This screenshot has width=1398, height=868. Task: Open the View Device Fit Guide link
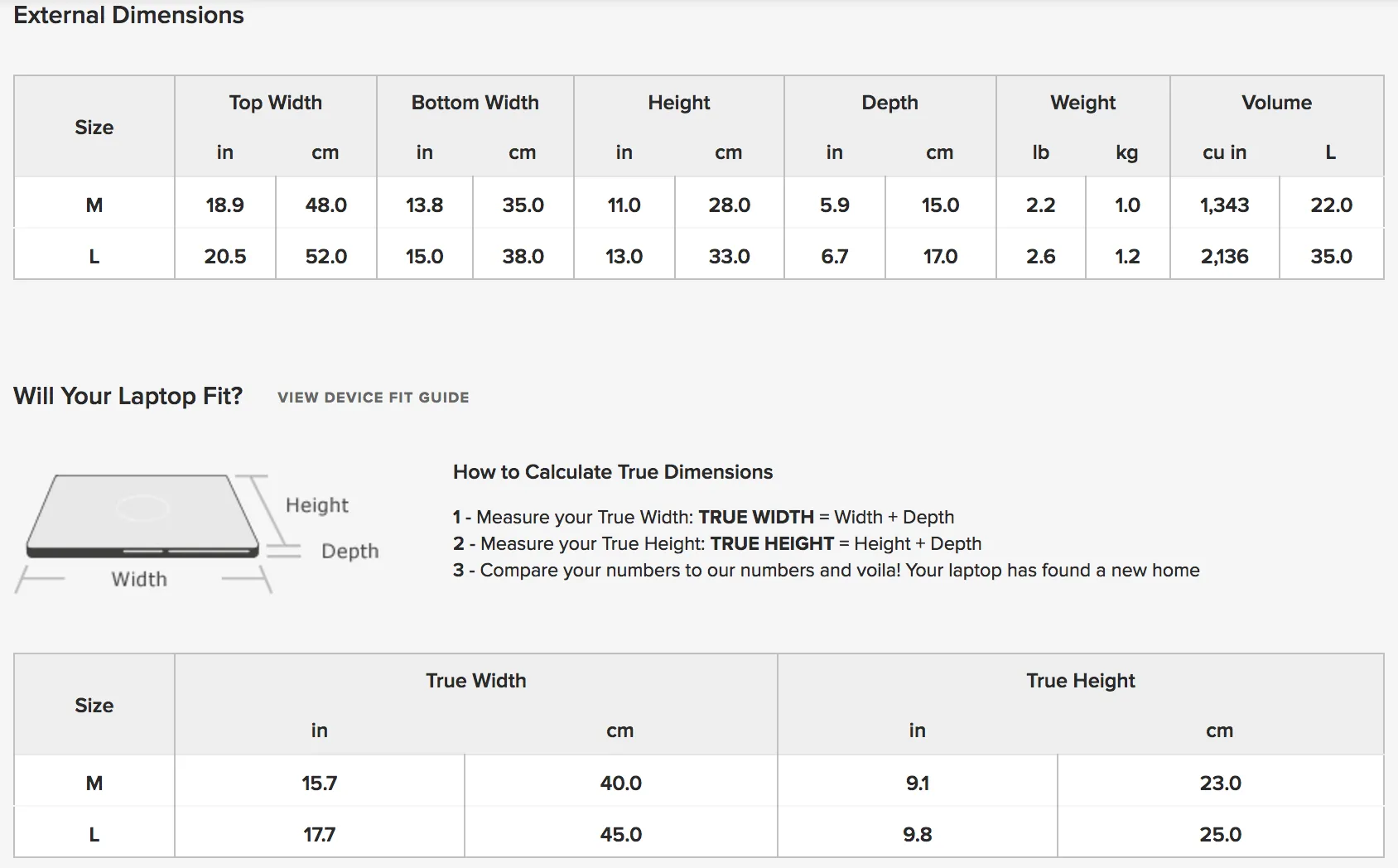coord(374,398)
